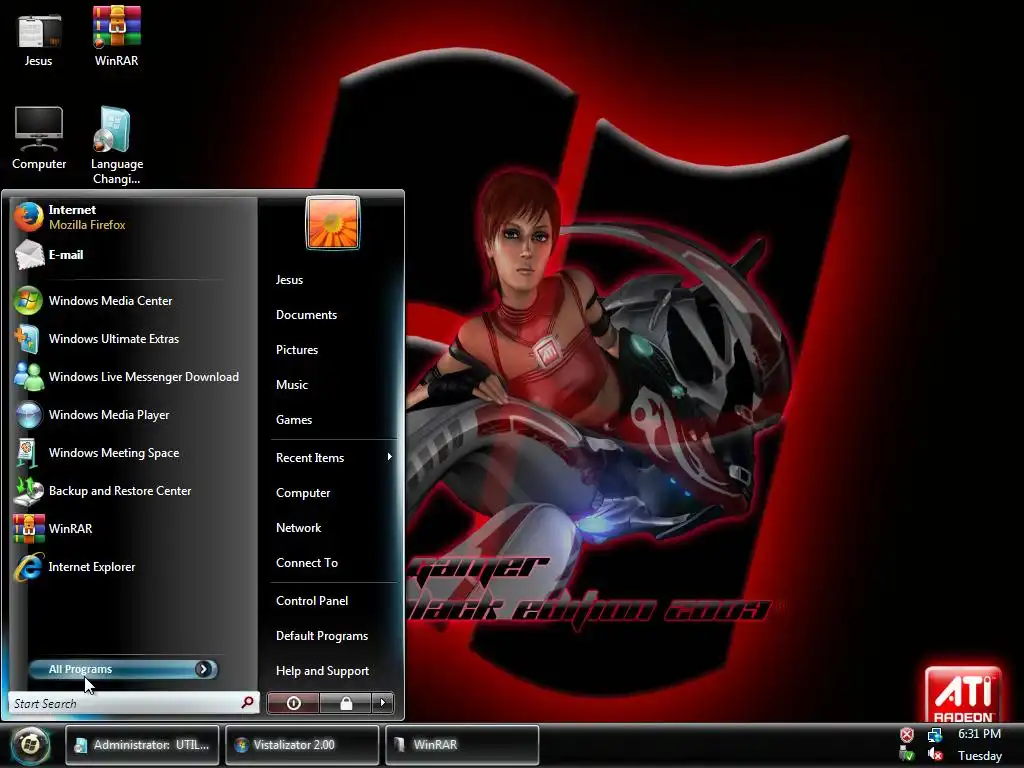Click the taskbar clock showing 6:31 PM
This screenshot has width=1024, height=768.
pyautogui.click(x=980, y=734)
